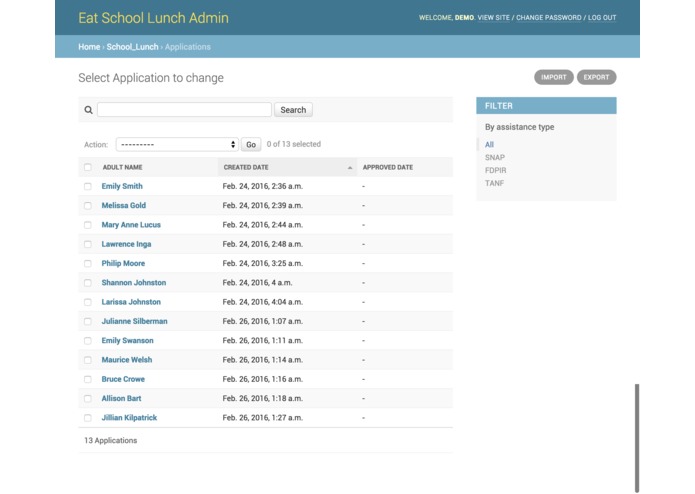Open Julianne Silberman's application

(134, 321)
